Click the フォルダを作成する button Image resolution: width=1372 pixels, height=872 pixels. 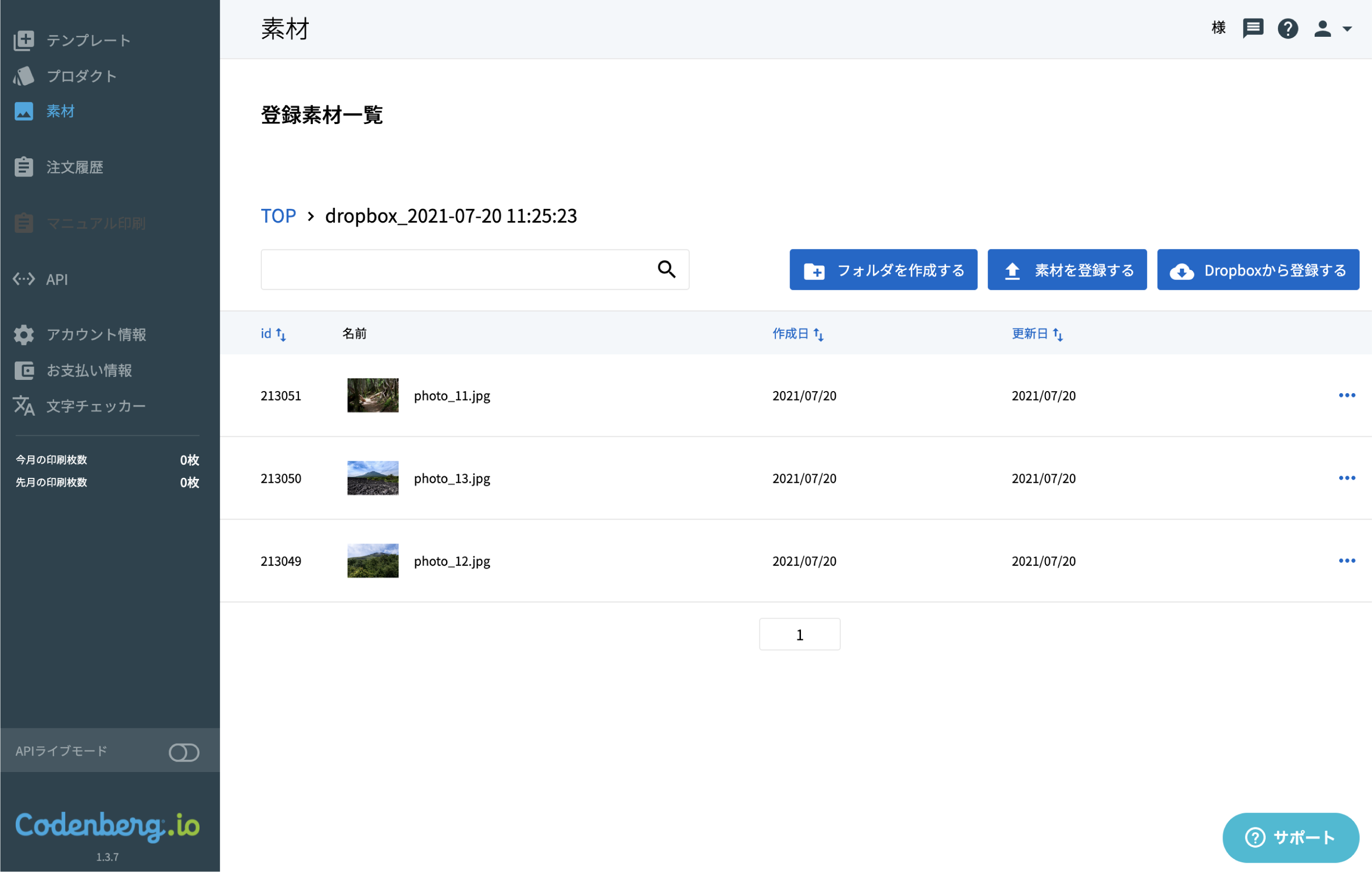[883, 270]
